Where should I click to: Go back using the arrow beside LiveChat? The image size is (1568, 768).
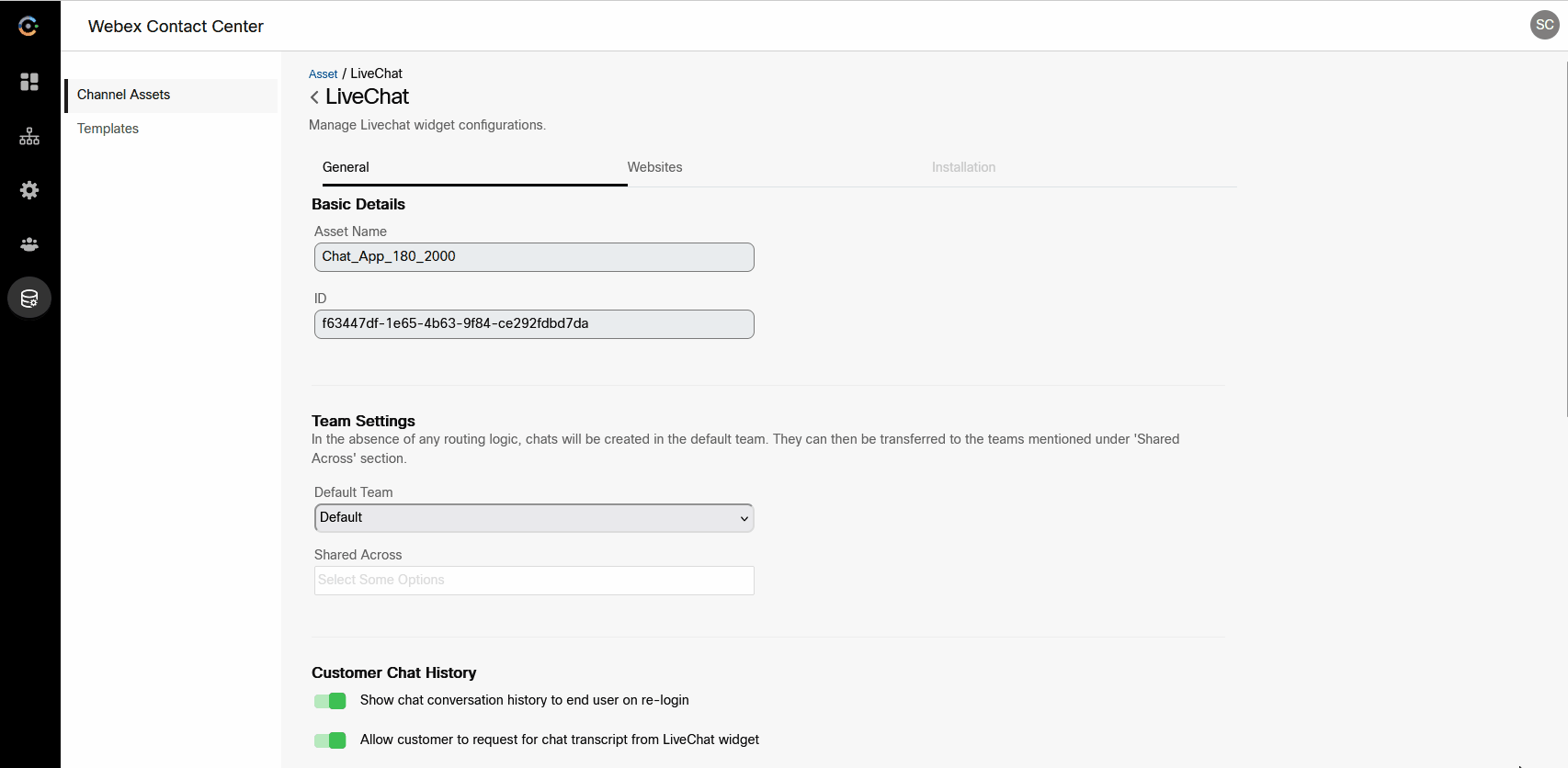coord(315,97)
